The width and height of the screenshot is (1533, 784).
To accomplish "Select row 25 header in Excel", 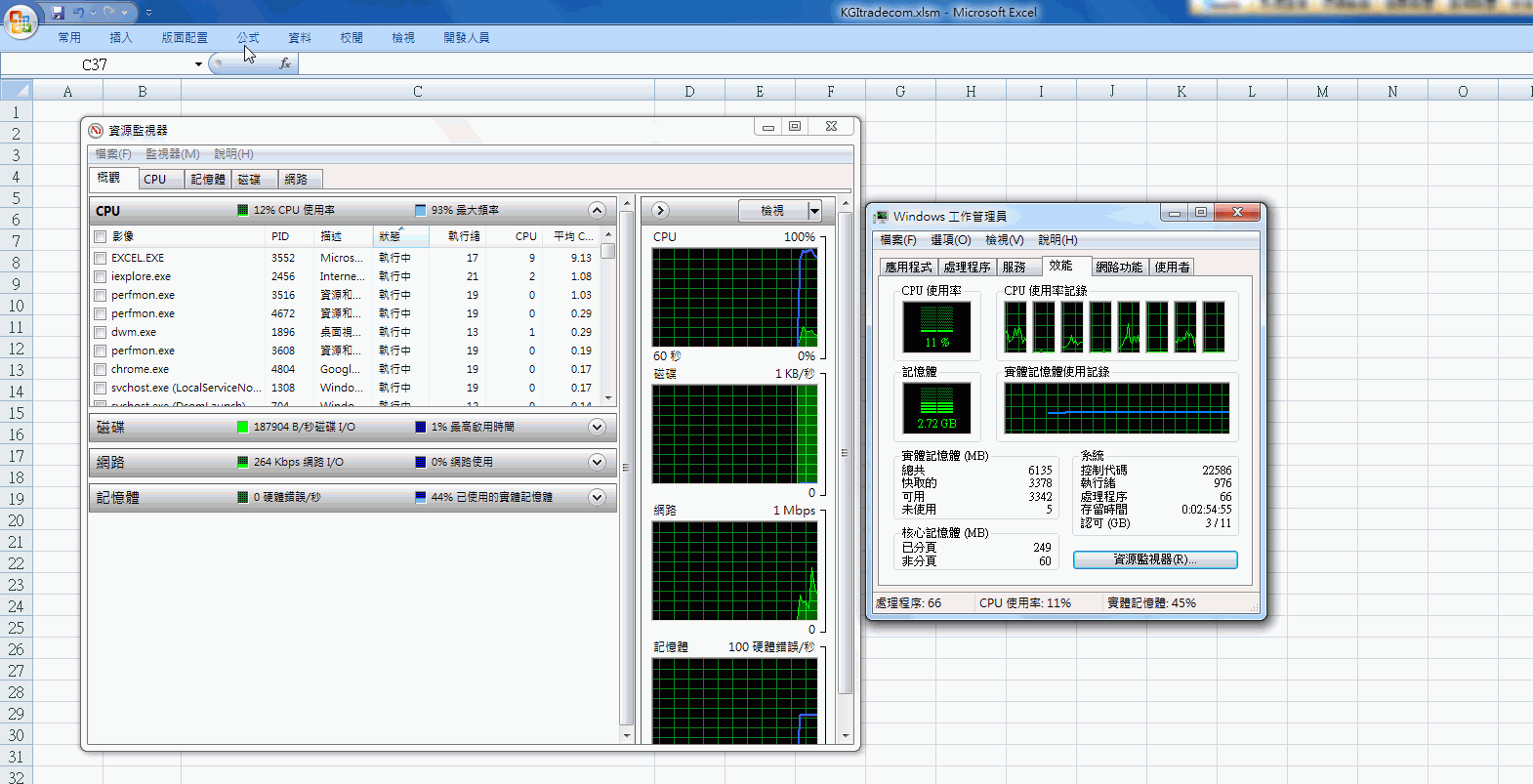I will click(x=16, y=628).
